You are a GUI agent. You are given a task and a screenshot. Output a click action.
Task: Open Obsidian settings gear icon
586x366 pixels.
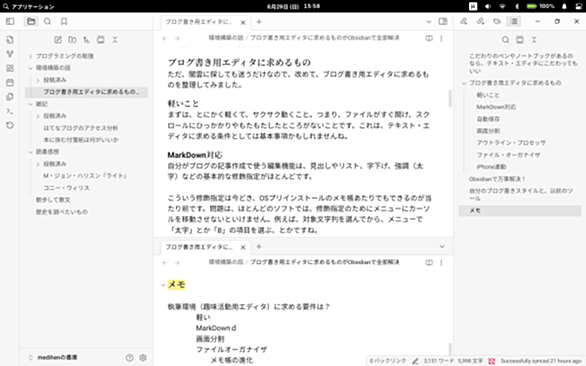pyautogui.click(x=143, y=358)
